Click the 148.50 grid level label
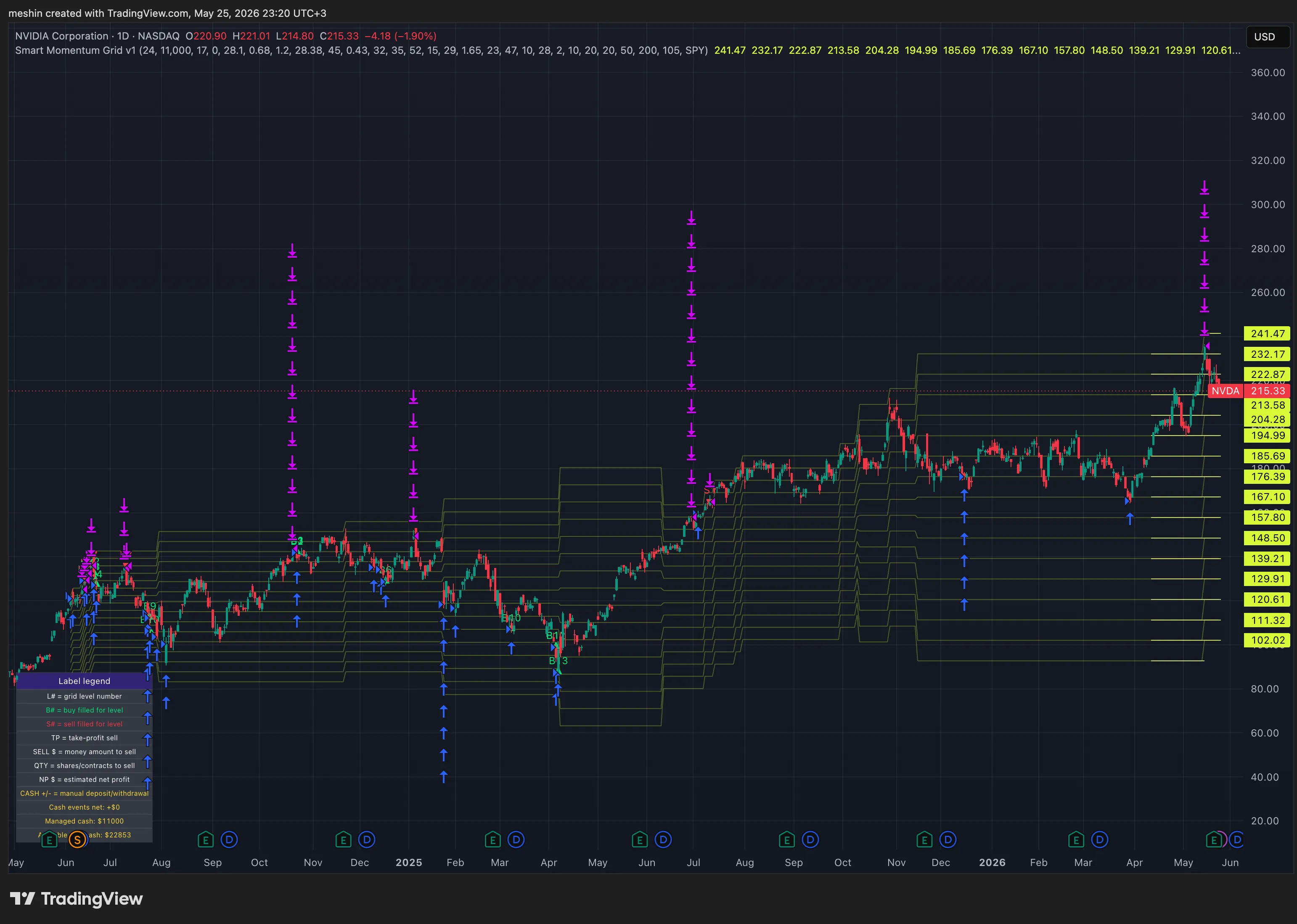Screen dimensions: 1297x924 click(1268, 538)
